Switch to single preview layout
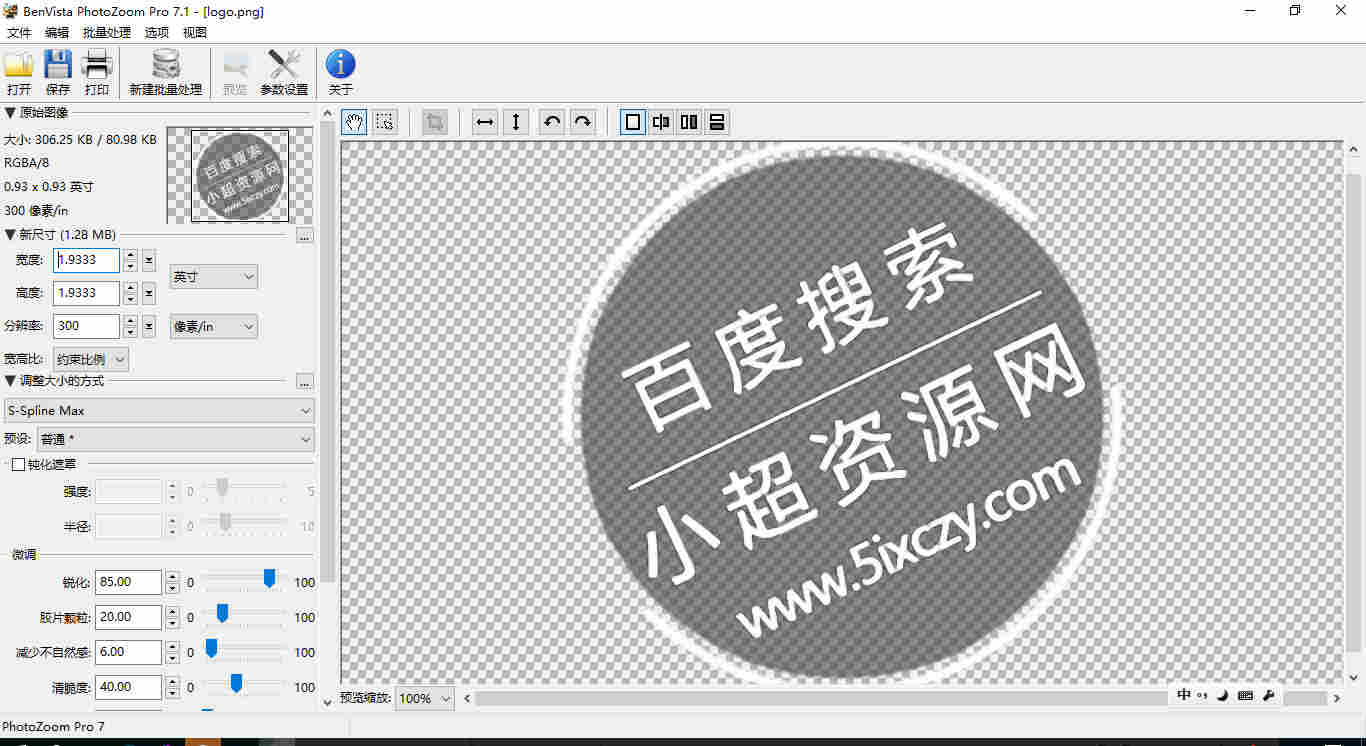Image resolution: width=1366 pixels, height=746 pixels. coord(633,122)
